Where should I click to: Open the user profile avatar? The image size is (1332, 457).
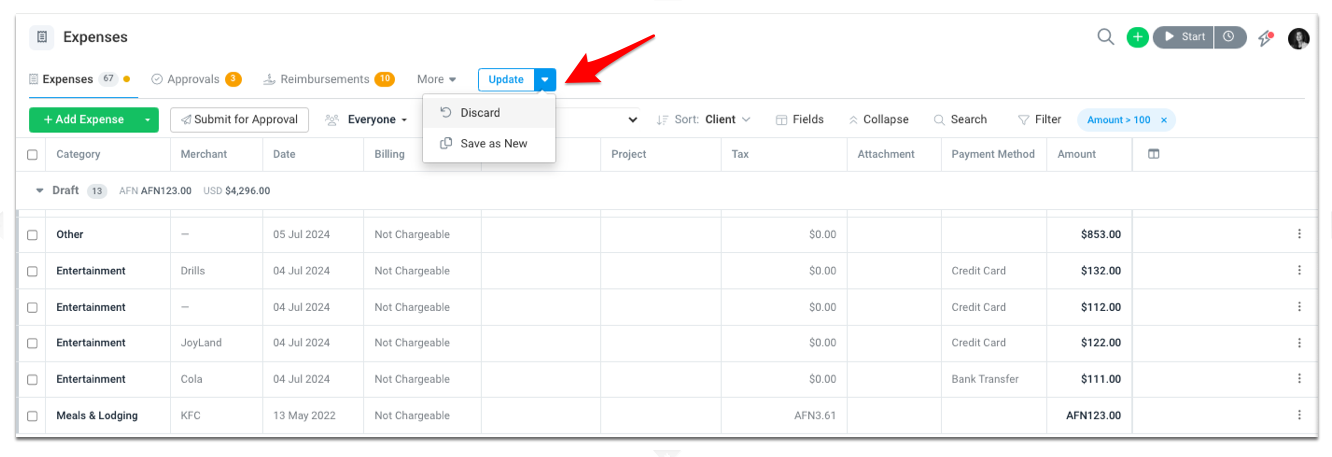(1298, 38)
